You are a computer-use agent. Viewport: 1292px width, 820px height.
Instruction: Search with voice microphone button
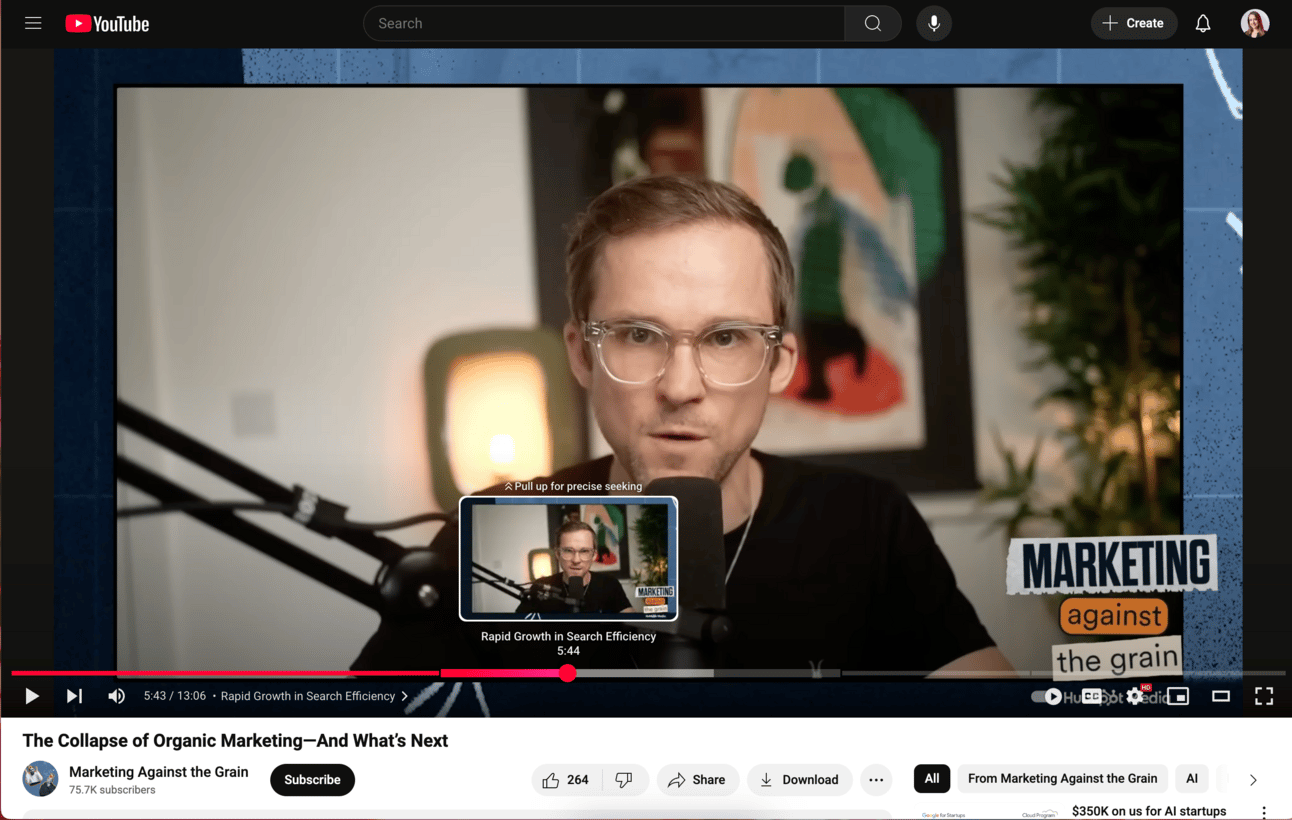click(x=934, y=23)
